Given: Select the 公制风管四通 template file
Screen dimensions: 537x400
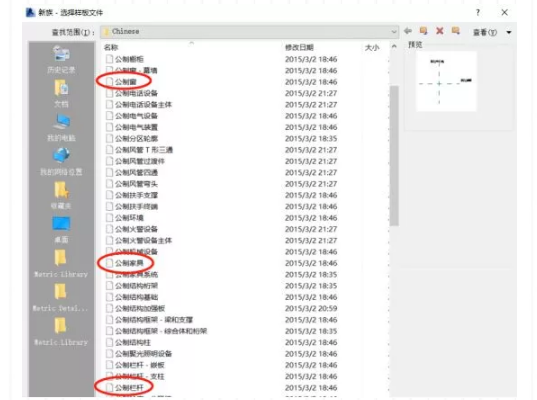Looking at the screenshot, I should [132, 172].
